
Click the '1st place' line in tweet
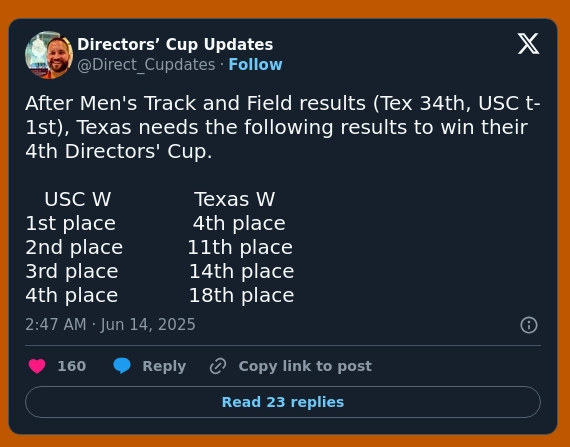click(71, 223)
